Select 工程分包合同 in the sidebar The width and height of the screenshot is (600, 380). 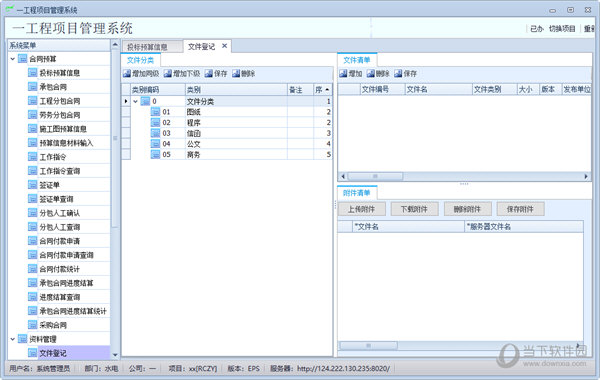pyautogui.click(x=59, y=101)
